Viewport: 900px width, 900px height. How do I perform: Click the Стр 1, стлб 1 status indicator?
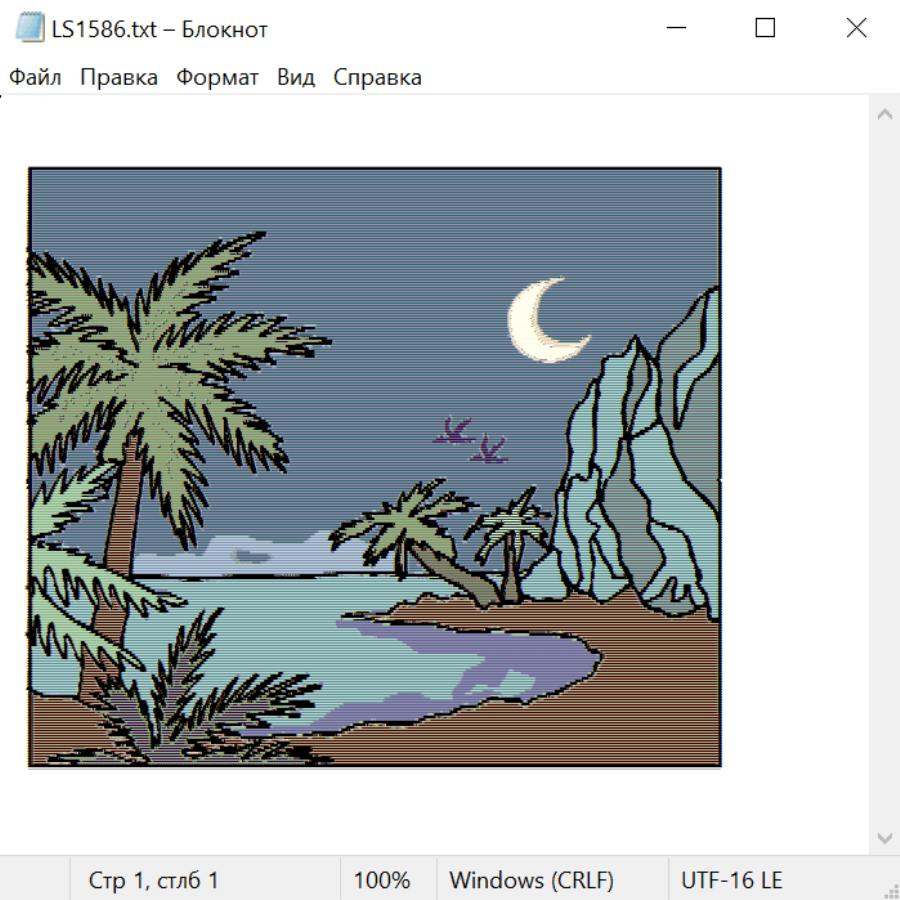point(153,880)
